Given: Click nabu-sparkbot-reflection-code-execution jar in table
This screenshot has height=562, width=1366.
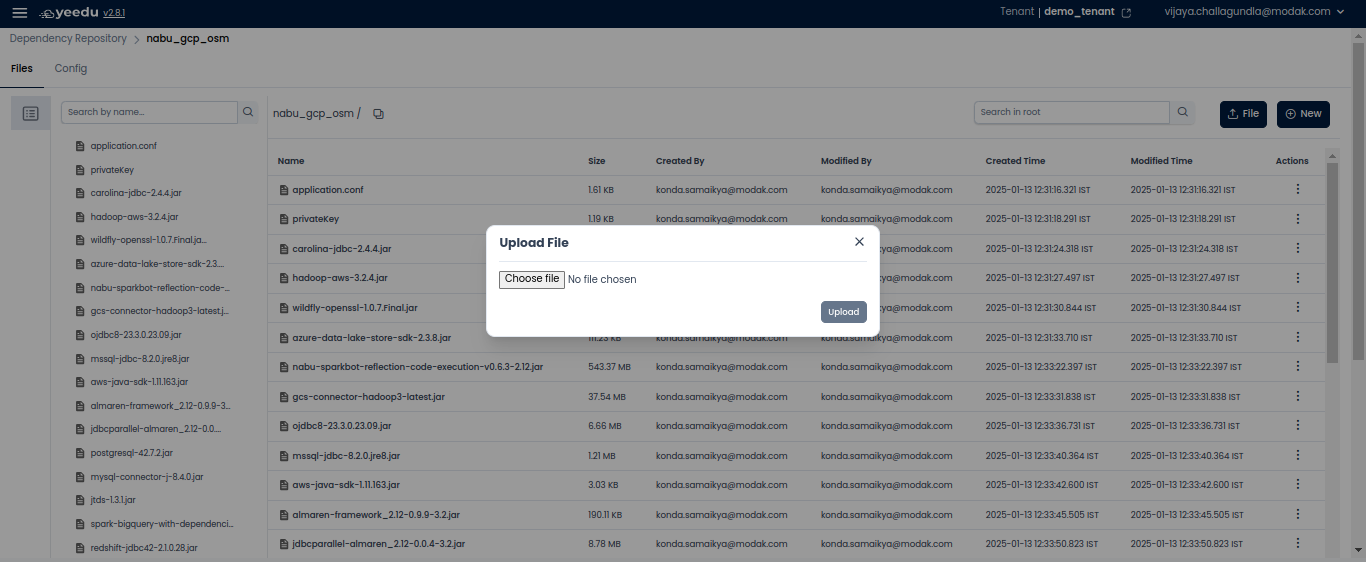Looking at the screenshot, I should point(418,367).
